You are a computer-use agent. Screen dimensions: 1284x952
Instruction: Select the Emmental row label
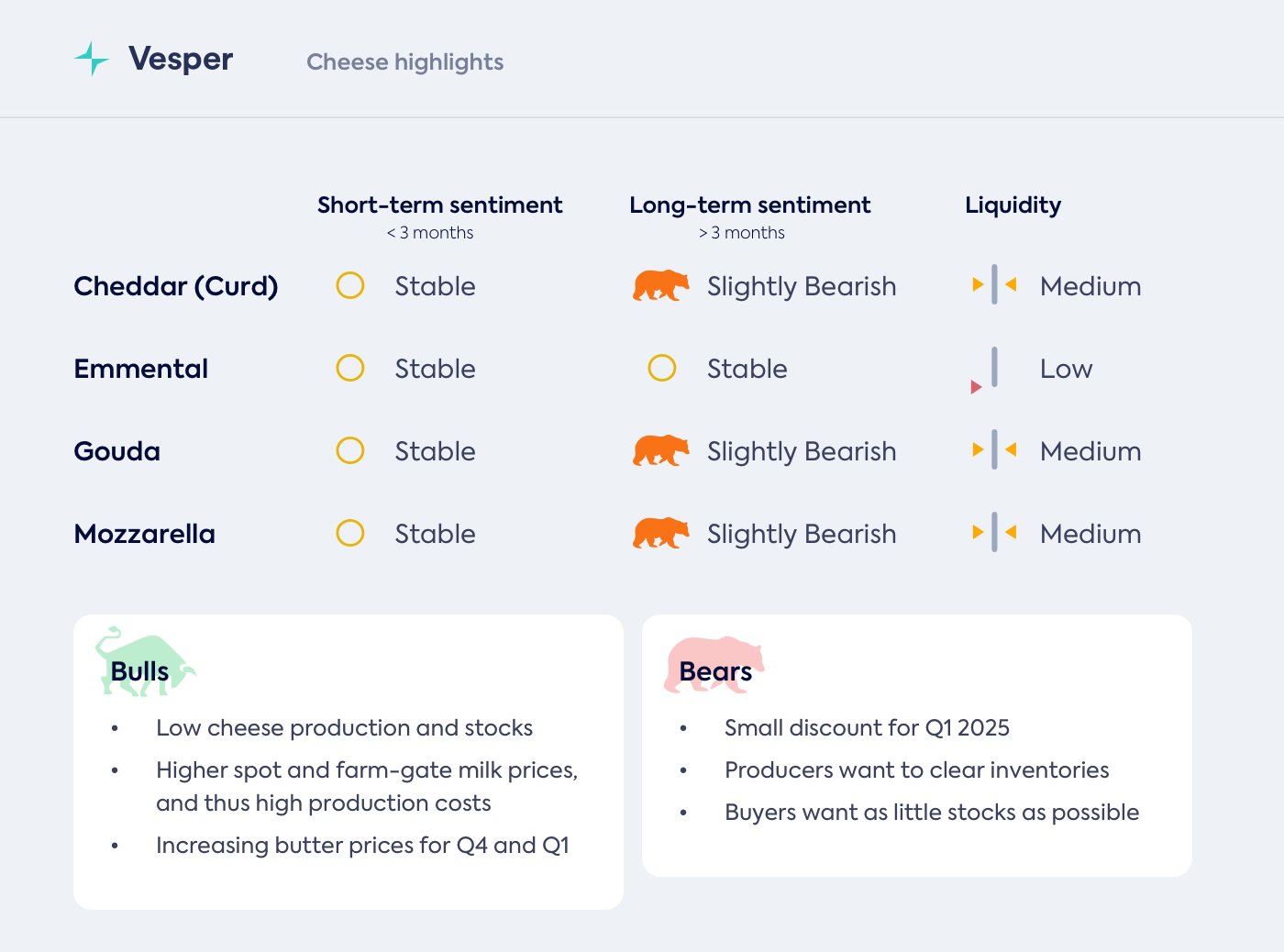(x=141, y=369)
